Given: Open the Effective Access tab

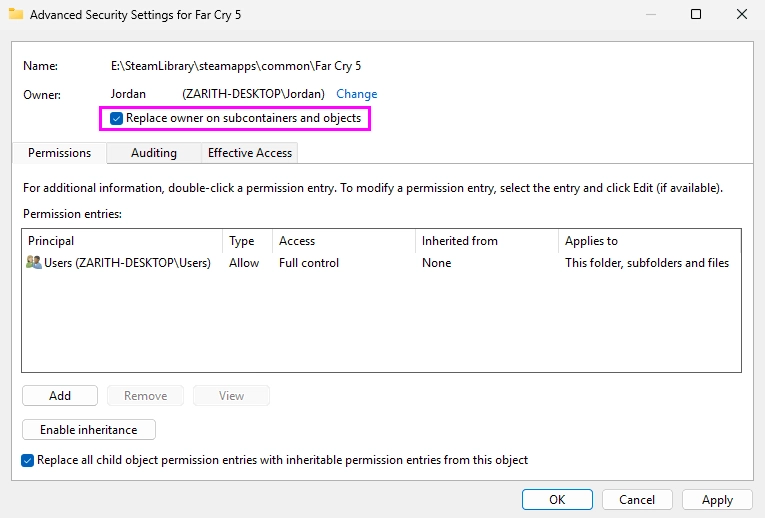Looking at the screenshot, I should tap(250, 153).
